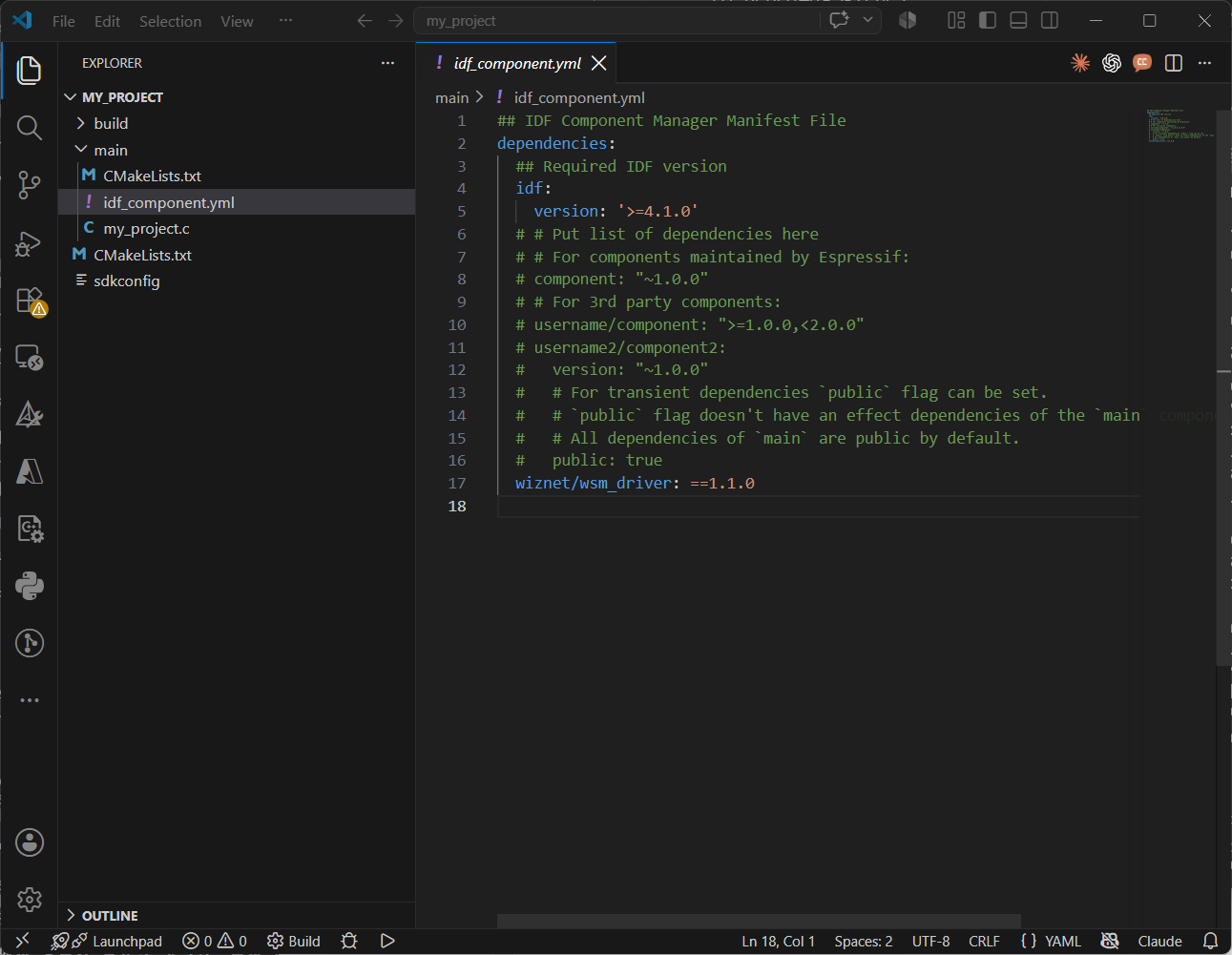The width and height of the screenshot is (1232, 955).
Task: Open the Explorer view in activity bar
Action: (x=30, y=70)
